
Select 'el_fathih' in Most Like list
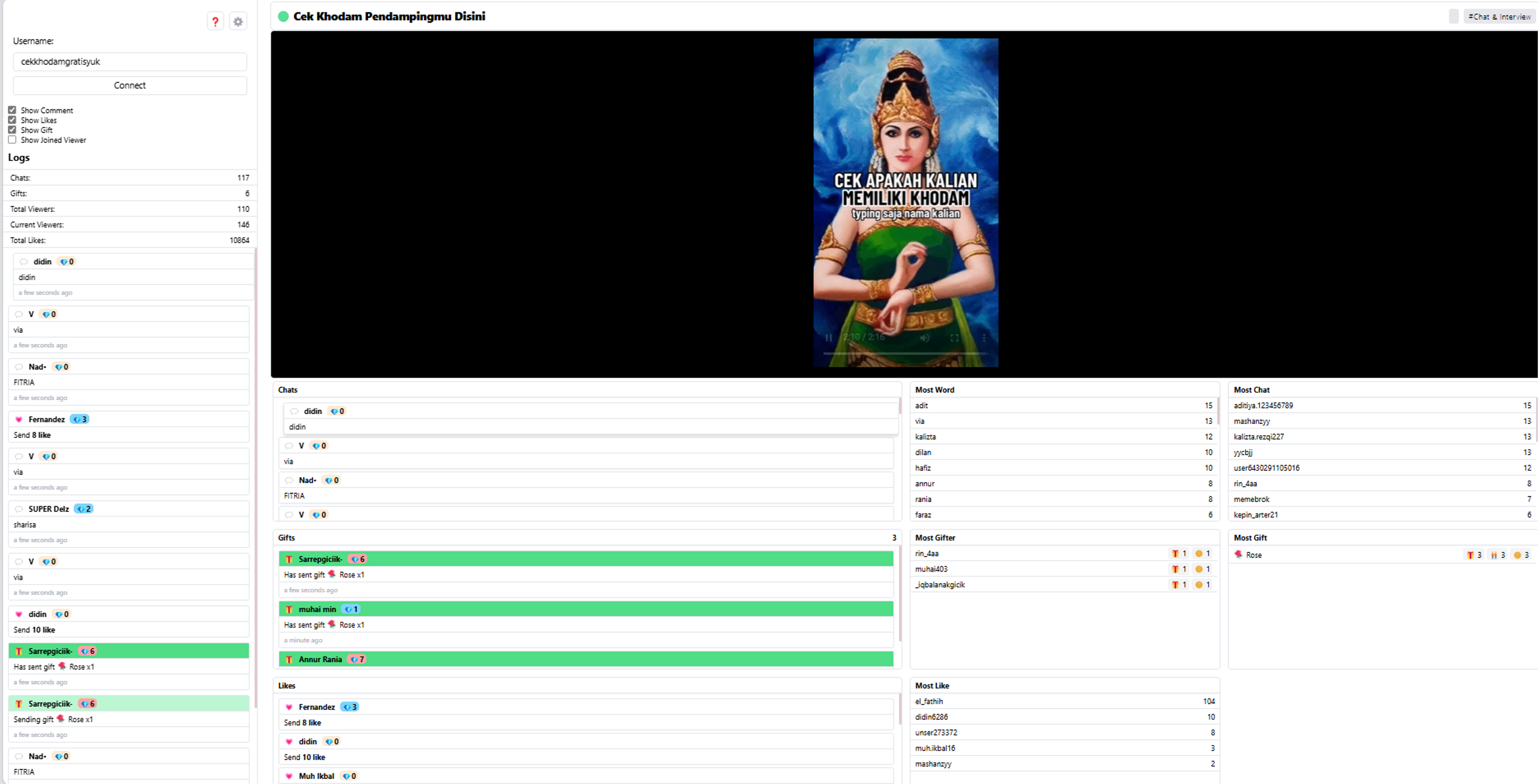click(928, 701)
